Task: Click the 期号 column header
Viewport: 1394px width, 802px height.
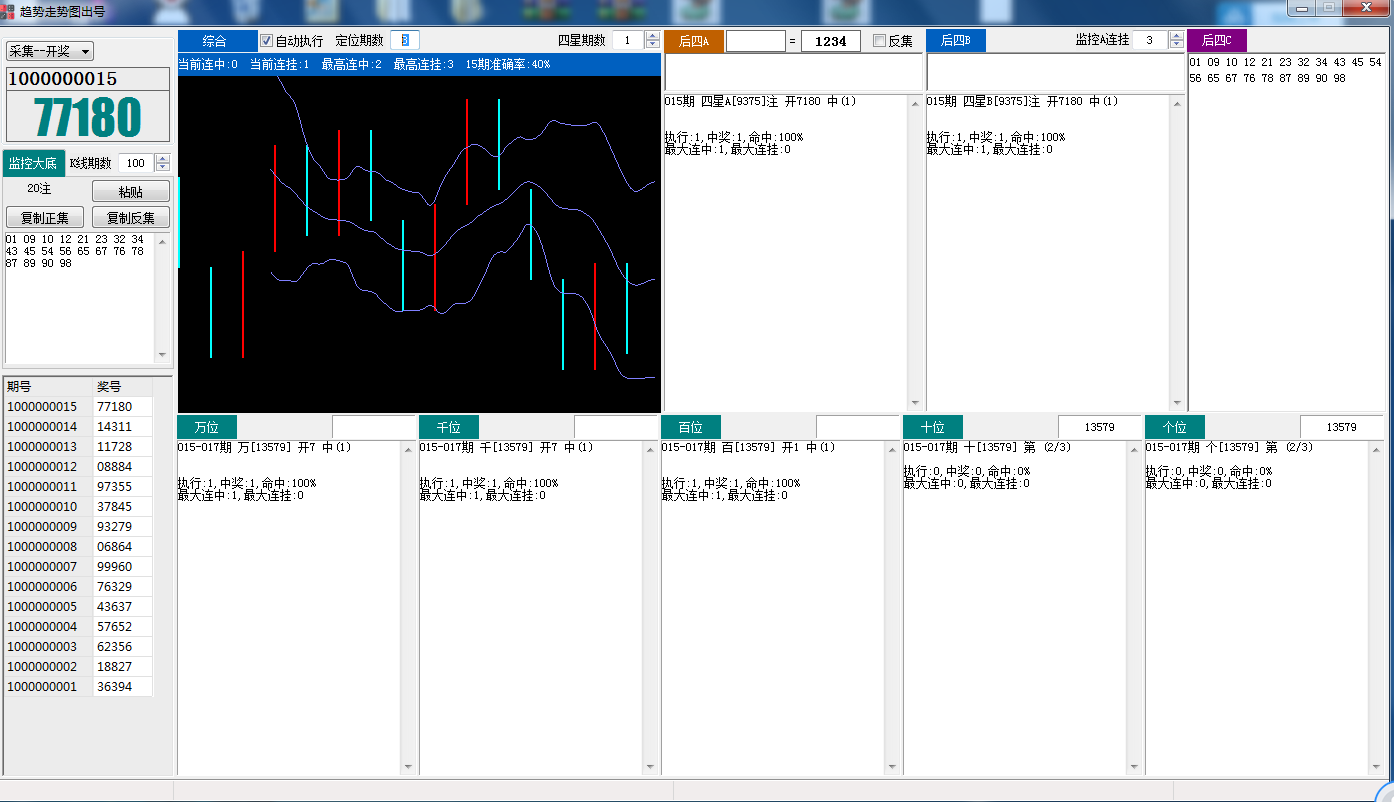Action: 48,386
